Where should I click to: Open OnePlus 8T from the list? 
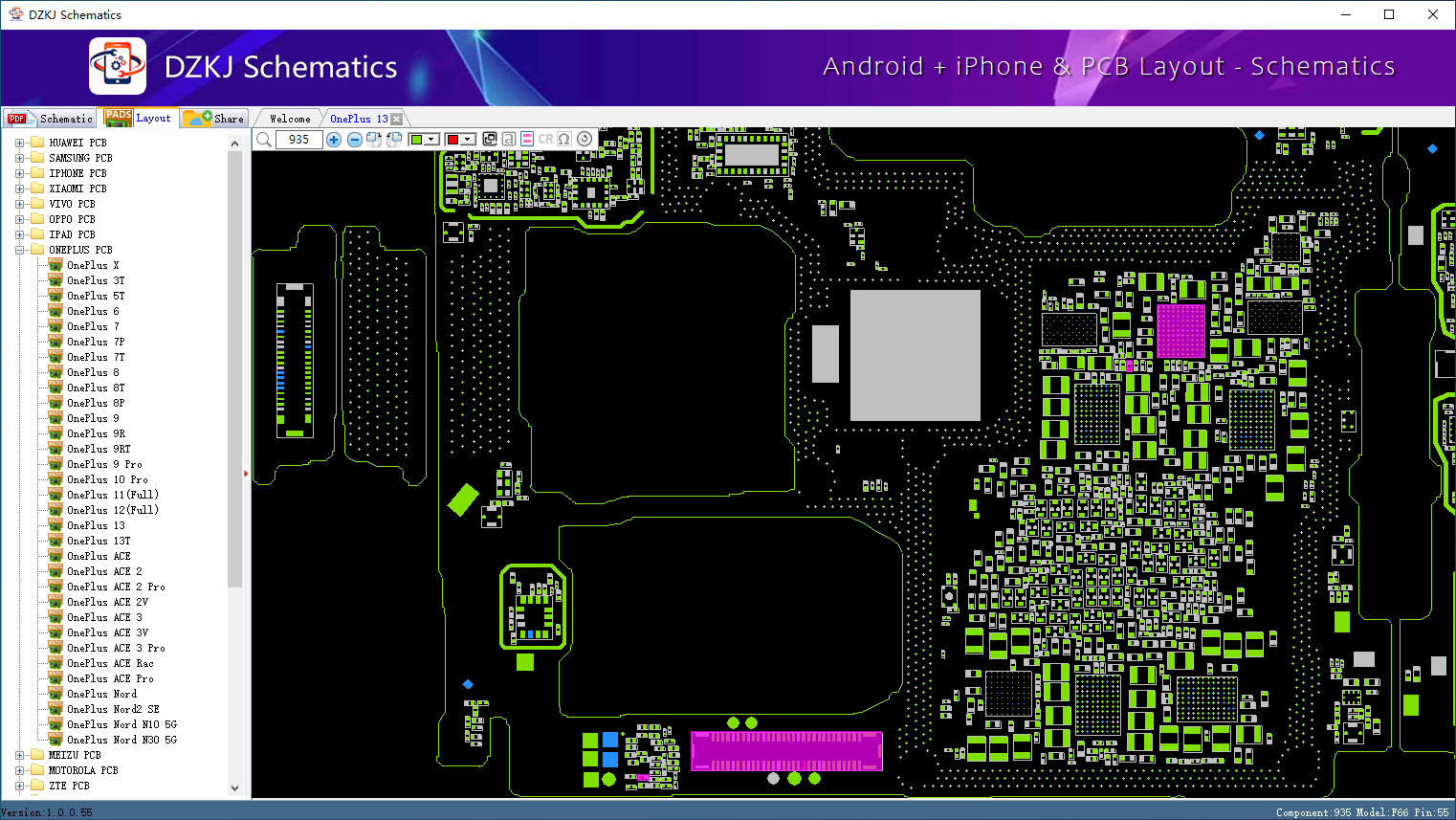[96, 388]
